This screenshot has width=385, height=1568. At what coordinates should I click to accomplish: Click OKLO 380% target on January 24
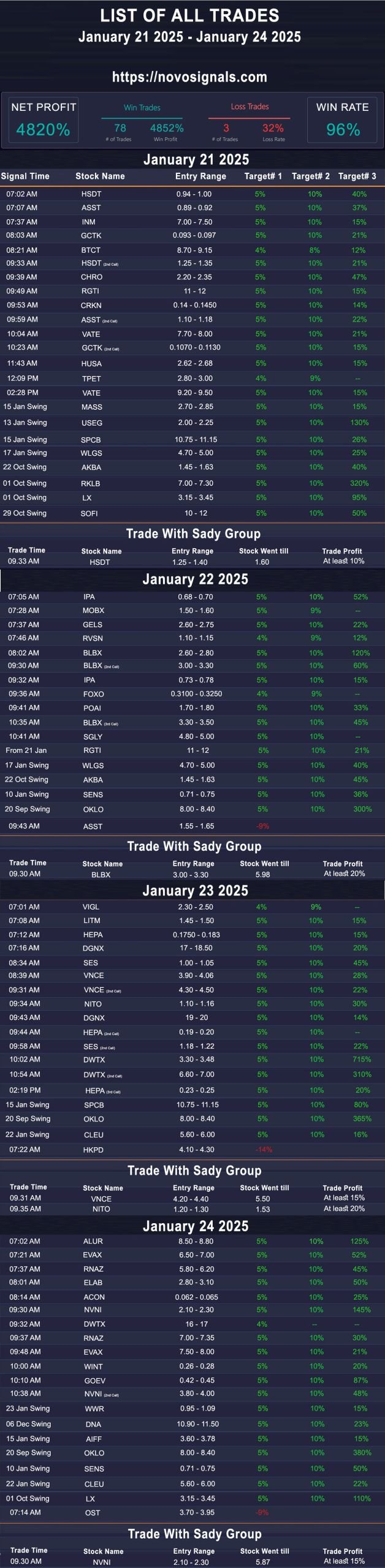[362, 1452]
